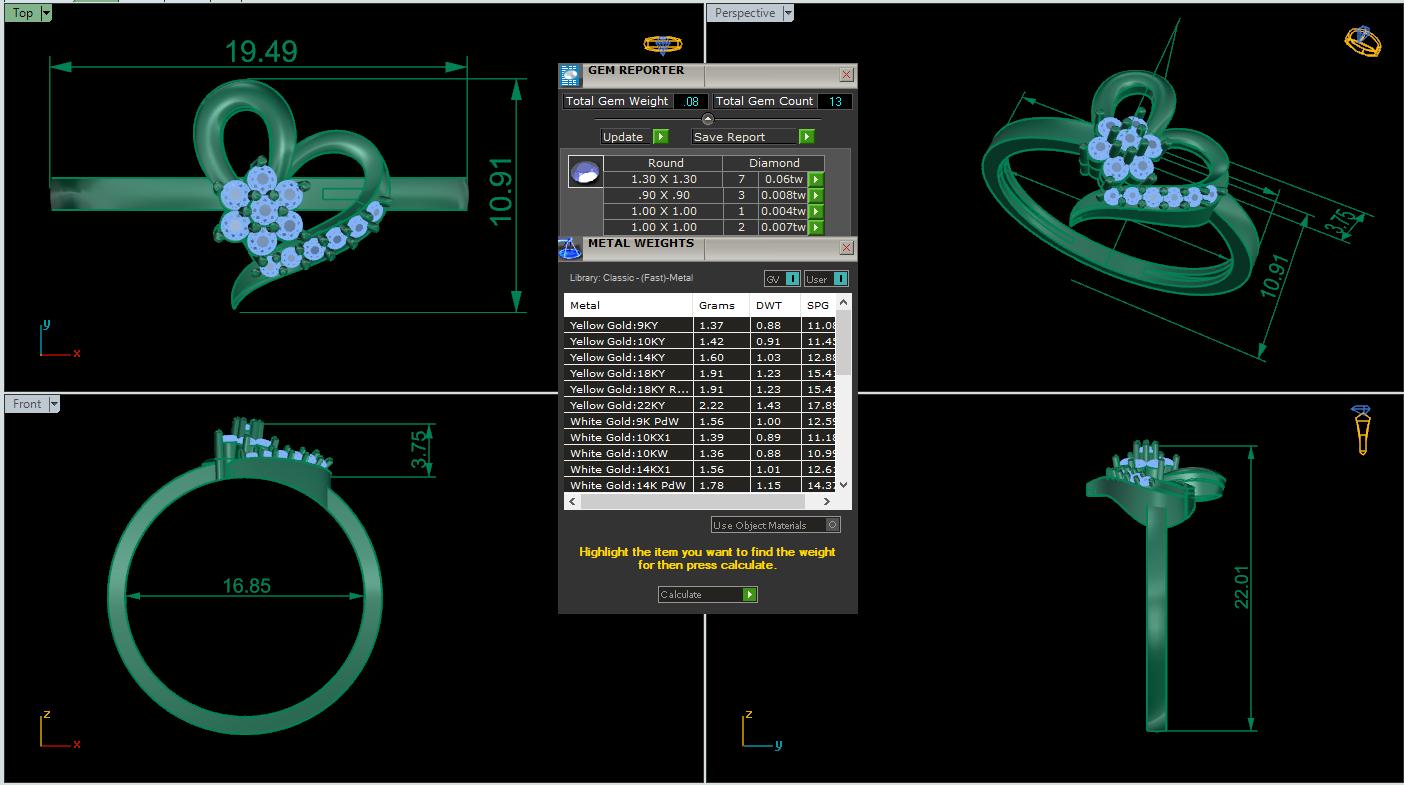Click left arrow of horizontal metals scrollbar

[x=571, y=501]
